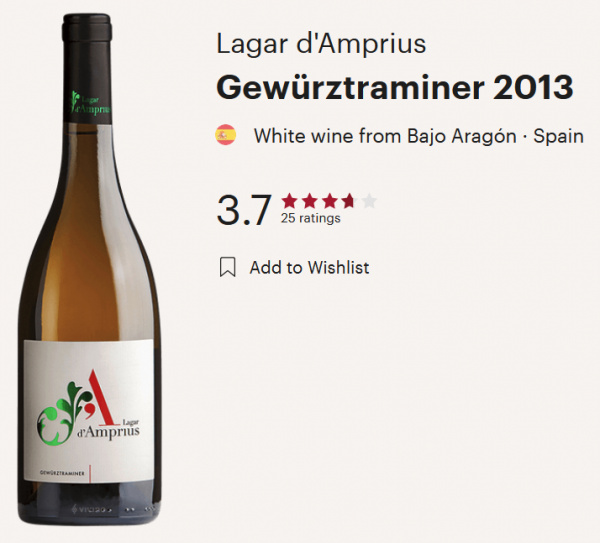The width and height of the screenshot is (600, 543).
Task: Click the Add to Wishlist bookmark icon
Action: click(227, 267)
